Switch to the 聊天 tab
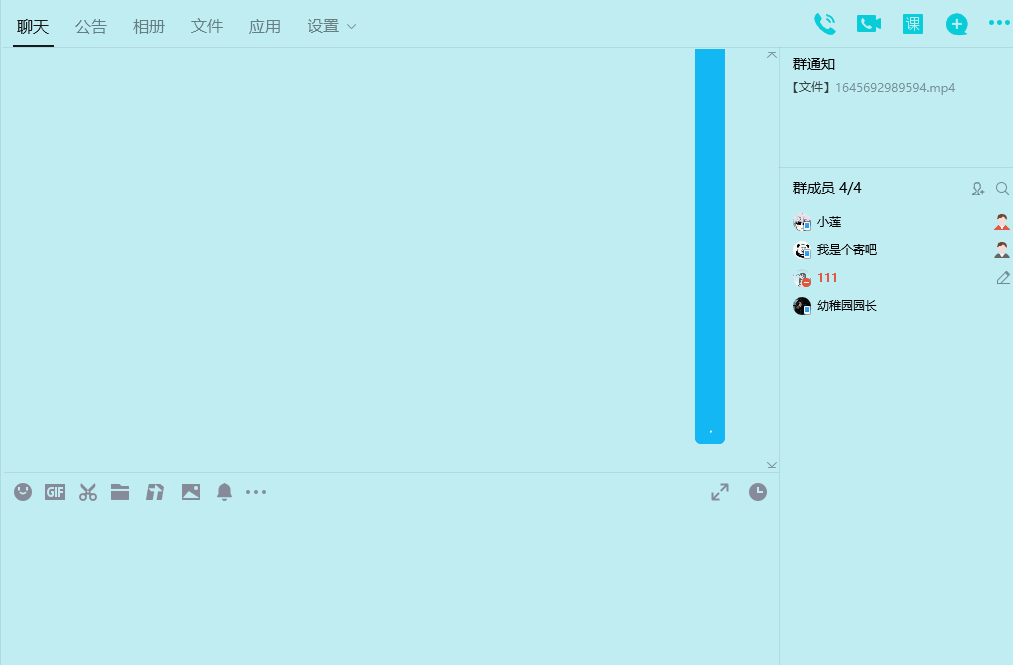The height and width of the screenshot is (665, 1013). (x=33, y=26)
